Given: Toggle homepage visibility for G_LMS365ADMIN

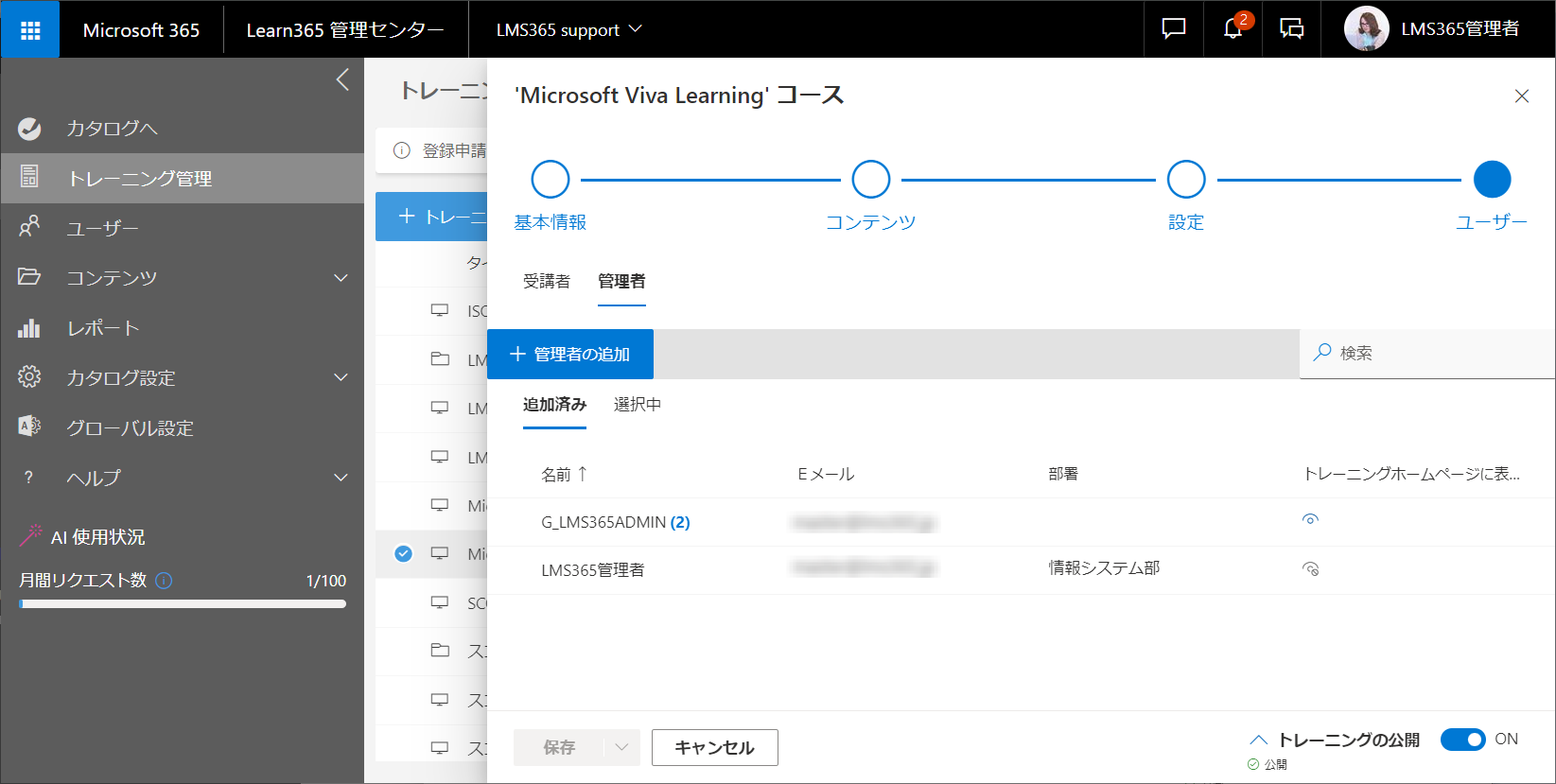Looking at the screenshot, I should tap(1310, 519).
